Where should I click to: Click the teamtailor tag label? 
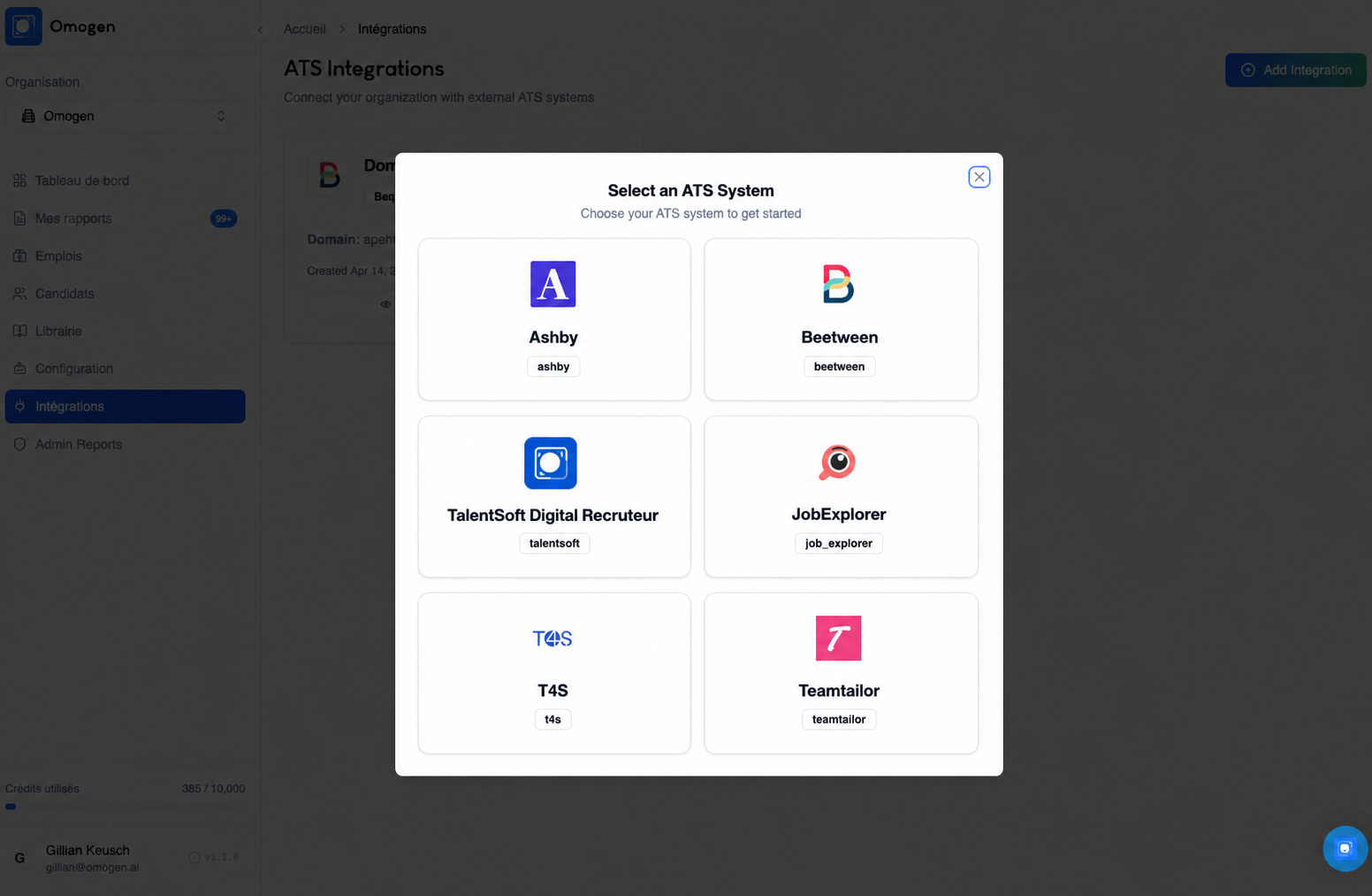(x=839, y=719)
